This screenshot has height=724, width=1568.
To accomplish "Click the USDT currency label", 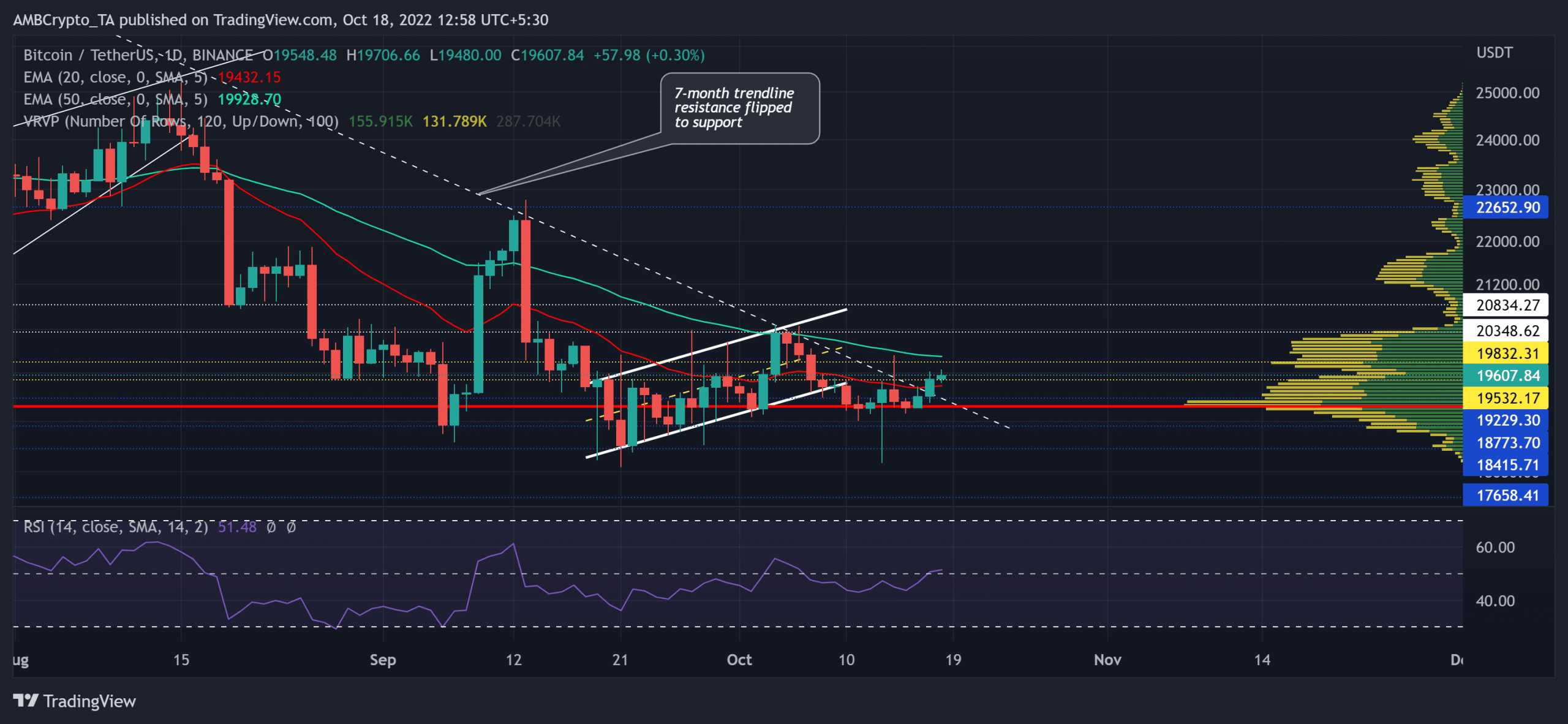I will coord(1494,53).
